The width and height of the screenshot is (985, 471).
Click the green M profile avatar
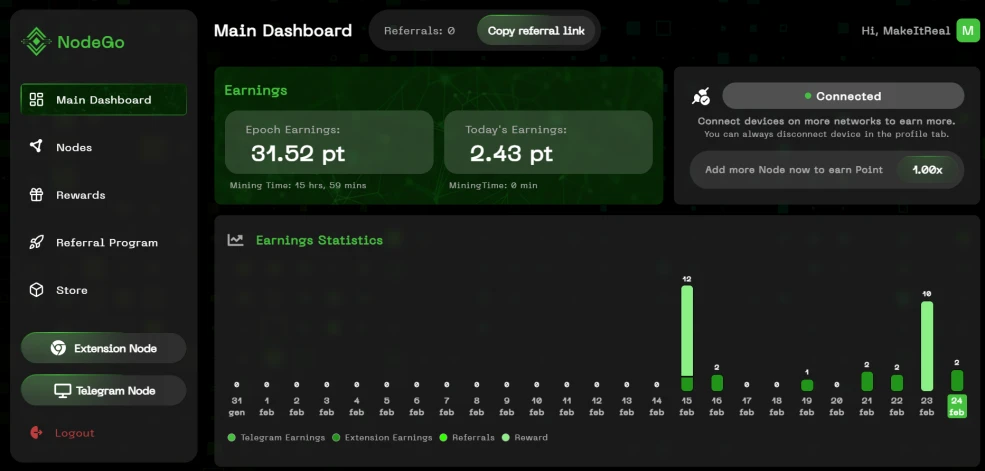click(968, 30)
